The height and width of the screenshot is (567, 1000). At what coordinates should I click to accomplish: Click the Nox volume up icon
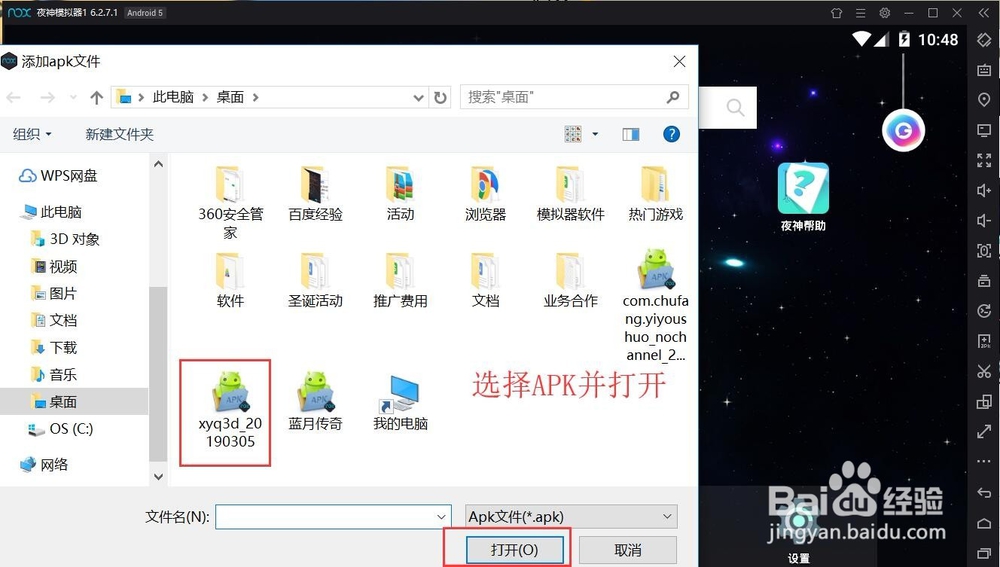click(x=984, y=190)
